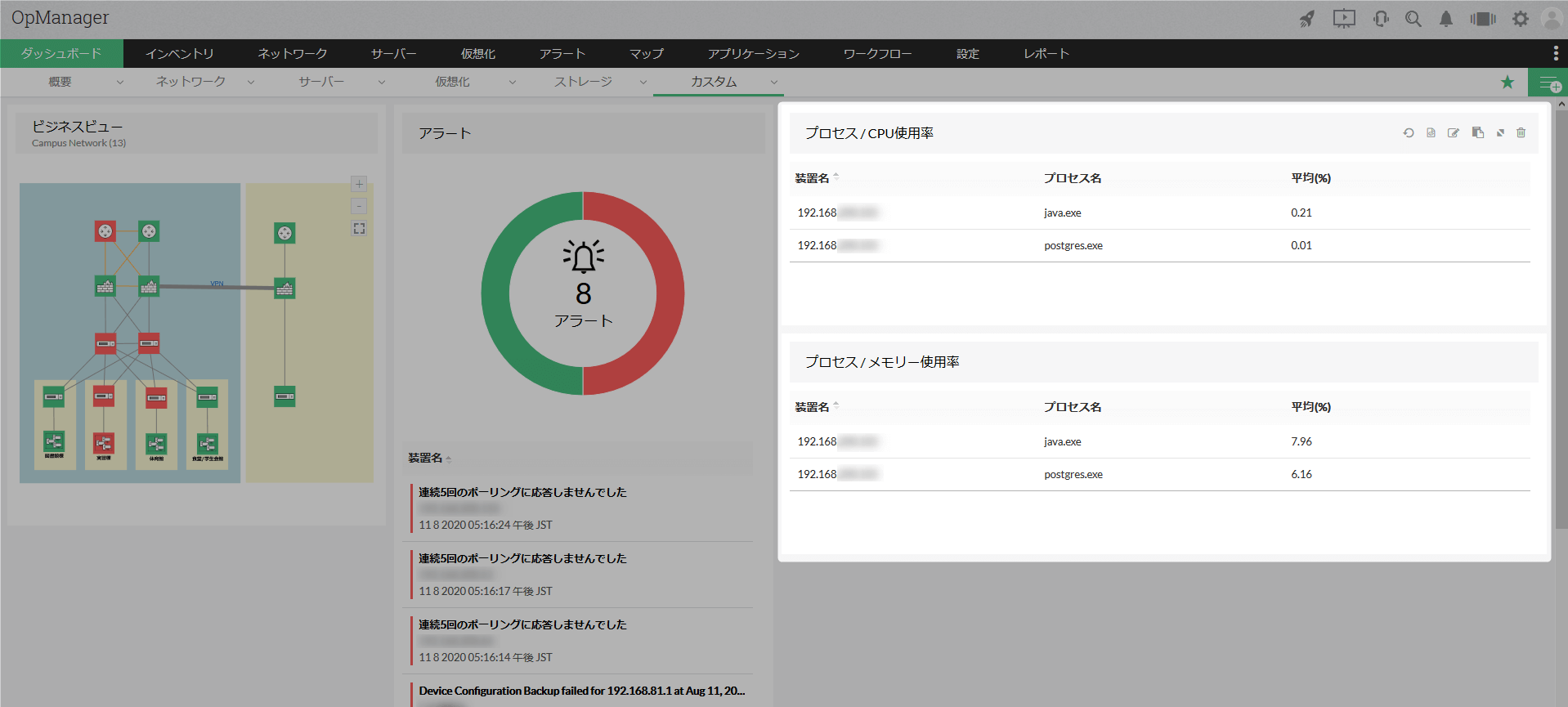Screen dimensions: 1568x707
Task: Click the add widget icon
Action: pyautogui.click(x=1548, y=83)
